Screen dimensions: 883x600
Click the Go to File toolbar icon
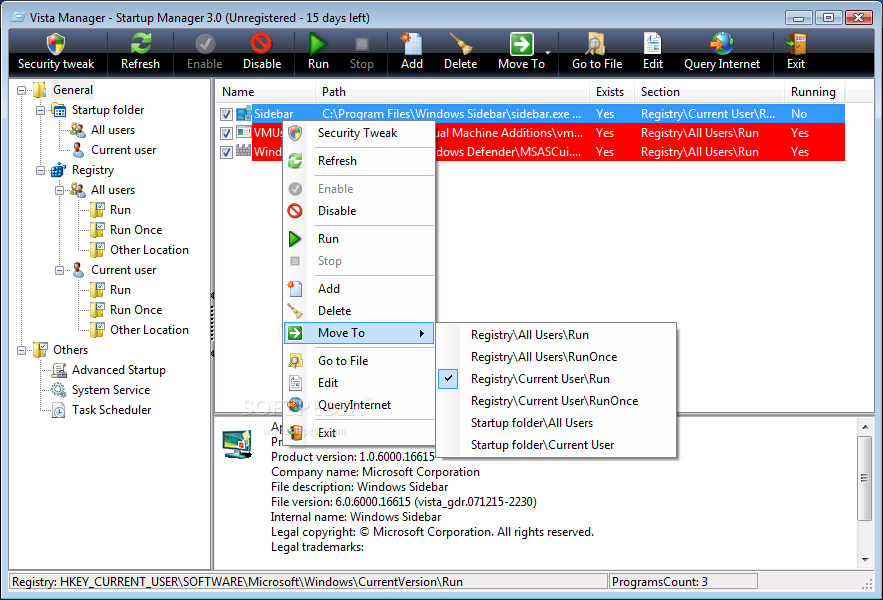596,43
